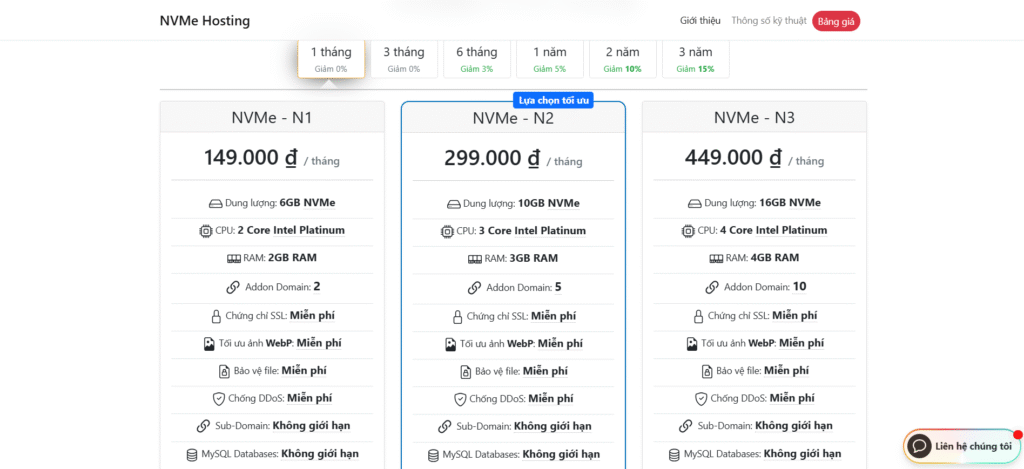1024x469 pixels.
Task: Click the MySQL database icon in NVMe - N2
Action: [x=433, y=454]
